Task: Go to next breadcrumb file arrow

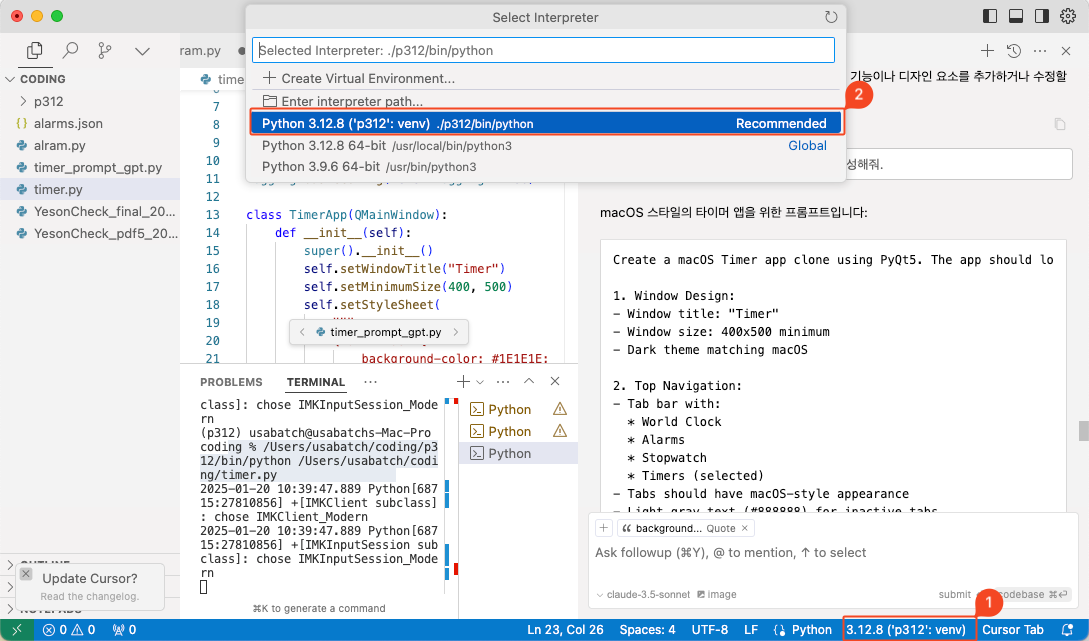Action: click(x=456, y=332)
